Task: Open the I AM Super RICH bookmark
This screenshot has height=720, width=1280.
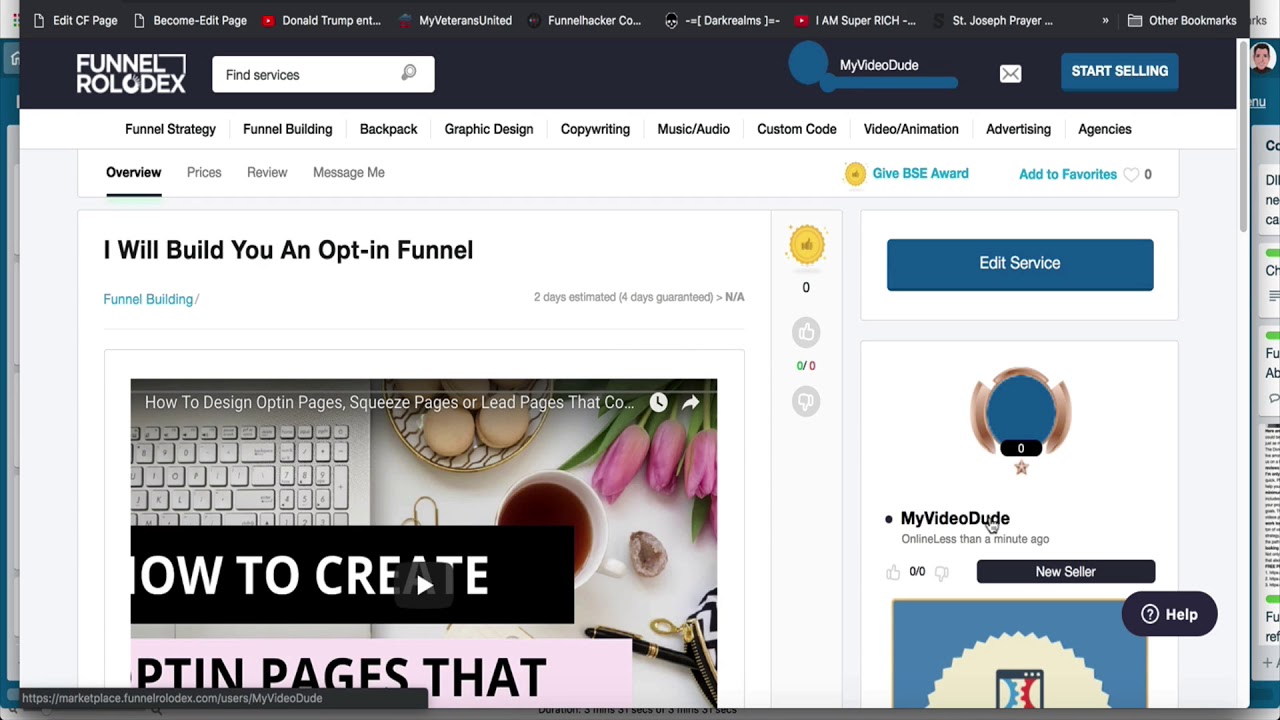Action: (855, 20)
